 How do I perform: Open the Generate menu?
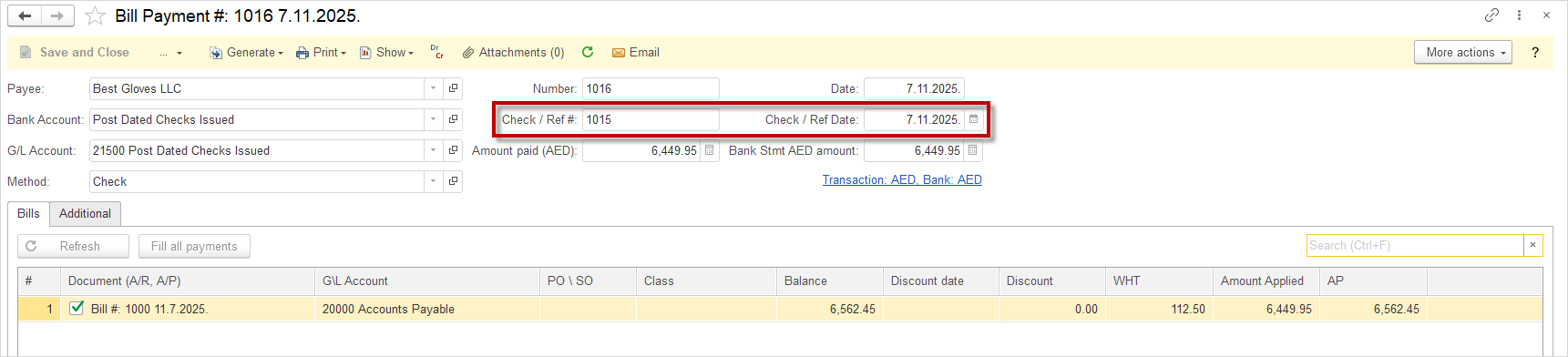[x=246, y=53]
